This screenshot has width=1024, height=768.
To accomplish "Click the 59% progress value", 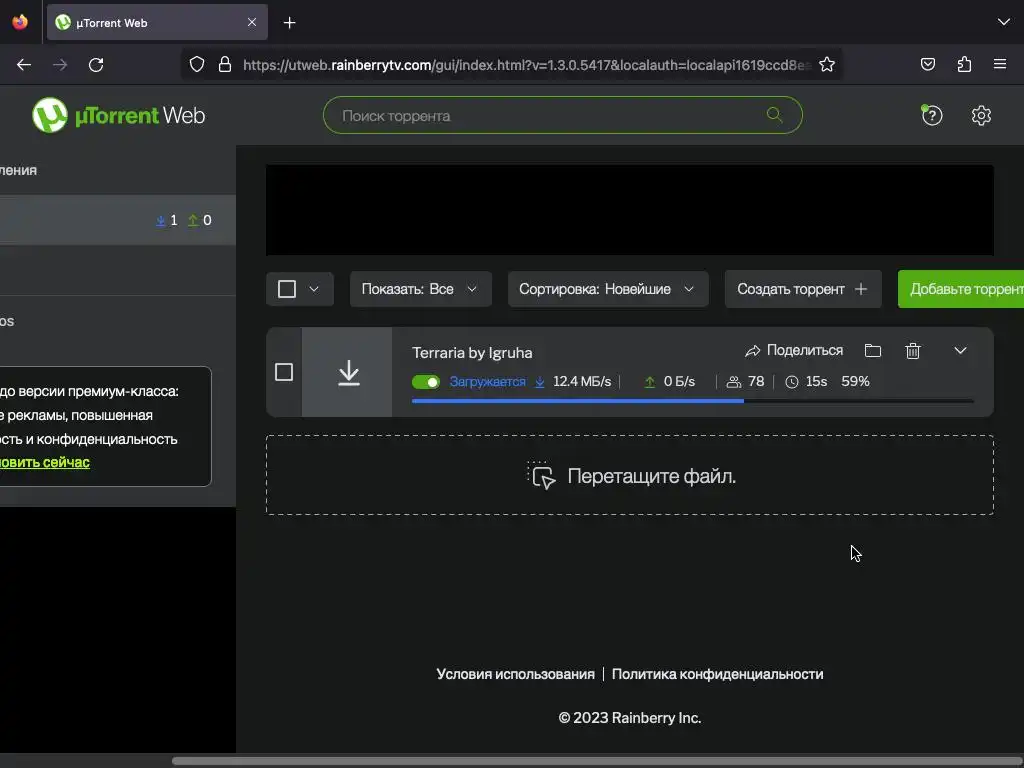I will coord(855,381).
